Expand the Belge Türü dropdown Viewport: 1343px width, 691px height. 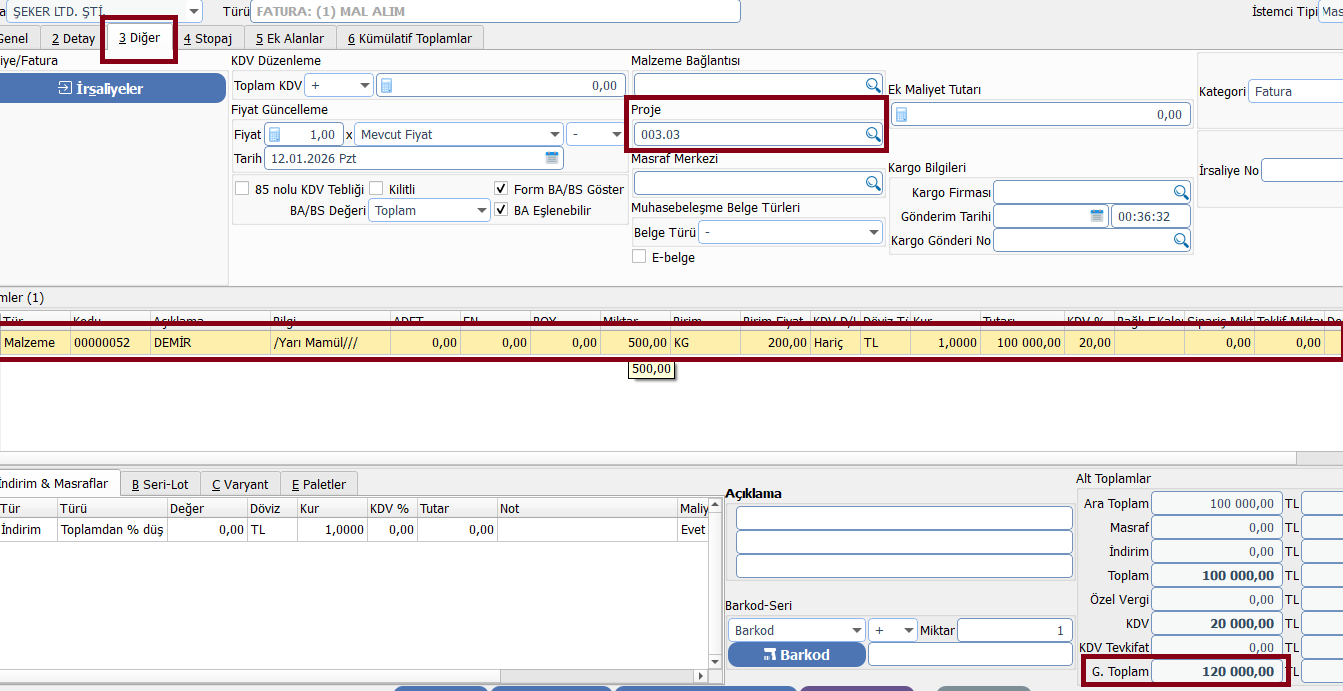pyautogui.click(x=872, y=232)
